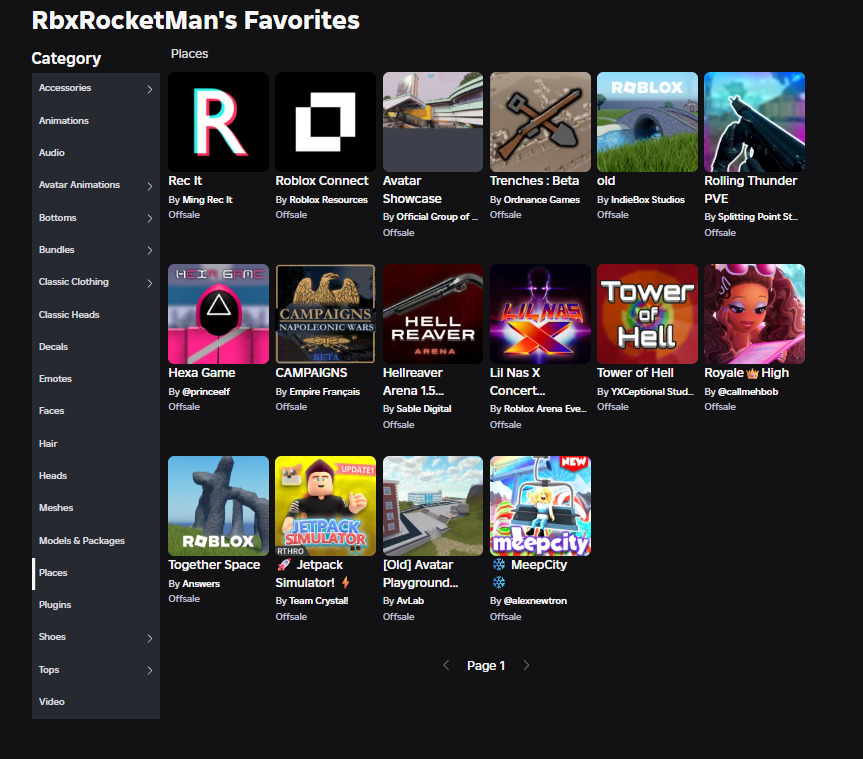Select the Avatar Showcase thumbnail
Screen dimensions: 863x759
click(433, 122)
